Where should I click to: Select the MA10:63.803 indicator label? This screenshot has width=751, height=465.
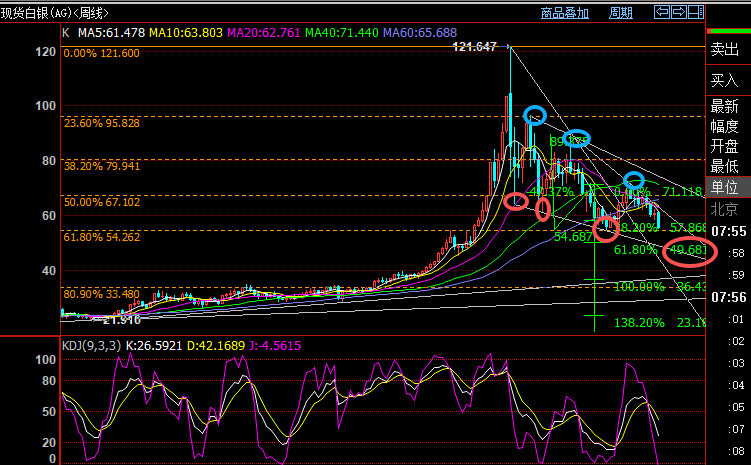coord(186,33)
